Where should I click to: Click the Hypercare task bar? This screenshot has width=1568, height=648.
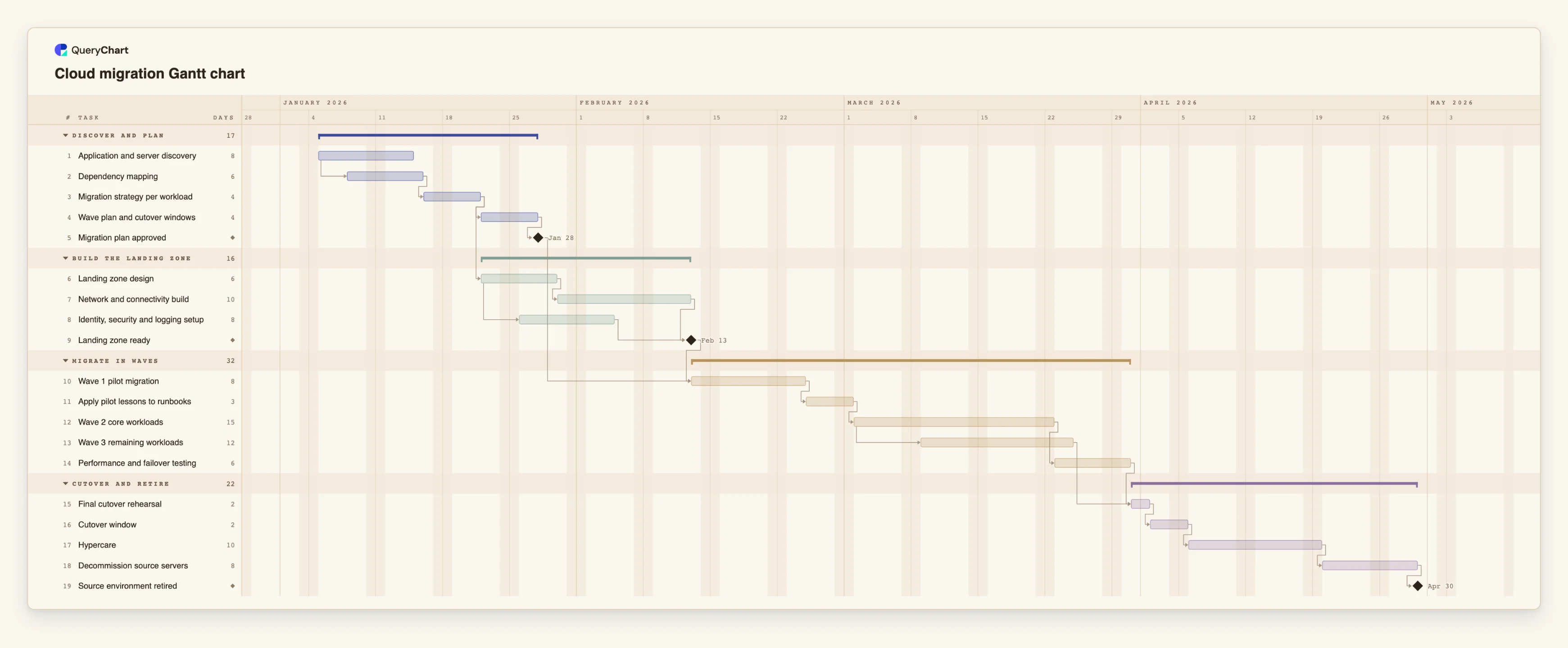pyautogui.click(x=1255, y=545)
